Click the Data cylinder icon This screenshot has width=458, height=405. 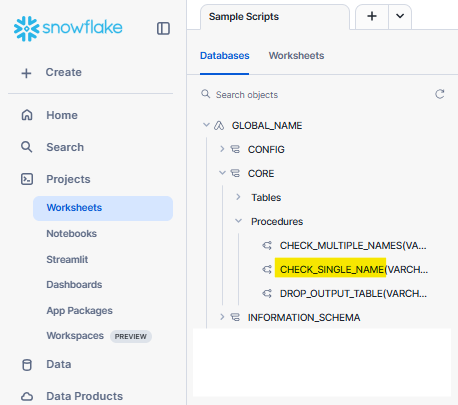27,365
